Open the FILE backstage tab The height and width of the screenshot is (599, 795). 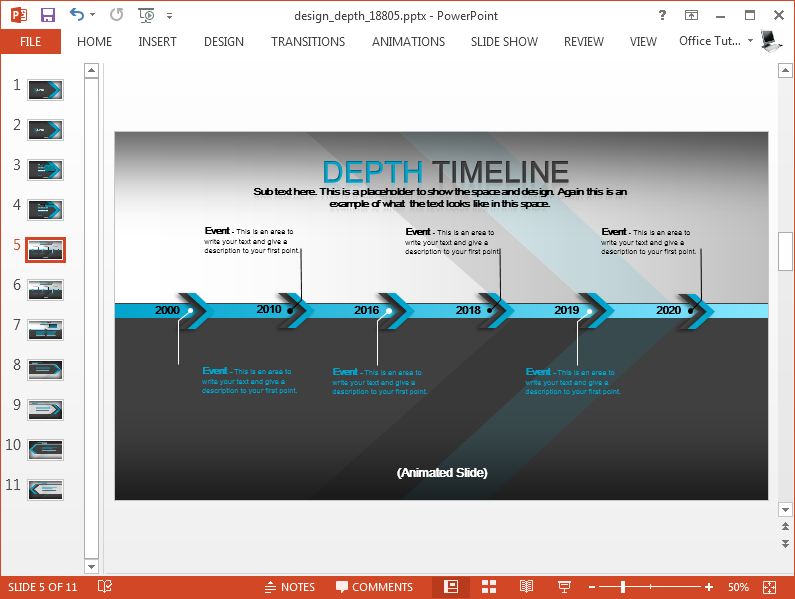30,42
